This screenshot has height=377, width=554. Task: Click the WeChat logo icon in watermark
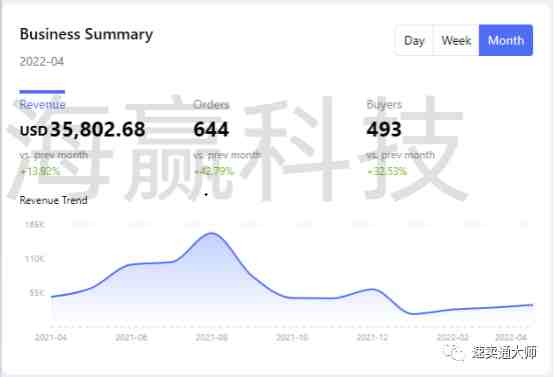[x=453, y=352]
